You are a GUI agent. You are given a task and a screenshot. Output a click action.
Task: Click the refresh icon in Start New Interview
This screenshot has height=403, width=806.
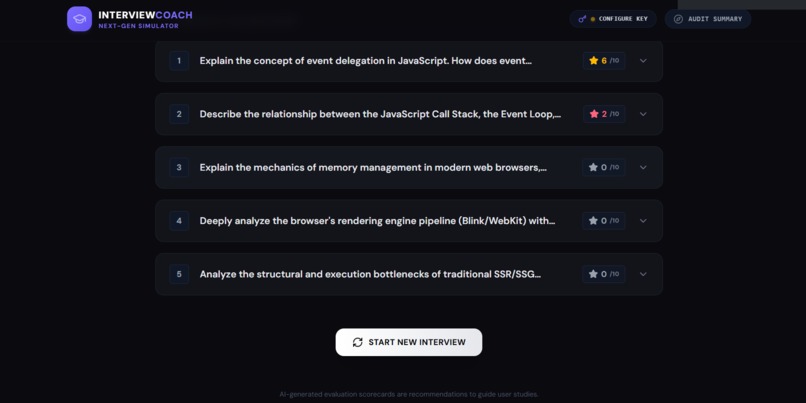358,342
